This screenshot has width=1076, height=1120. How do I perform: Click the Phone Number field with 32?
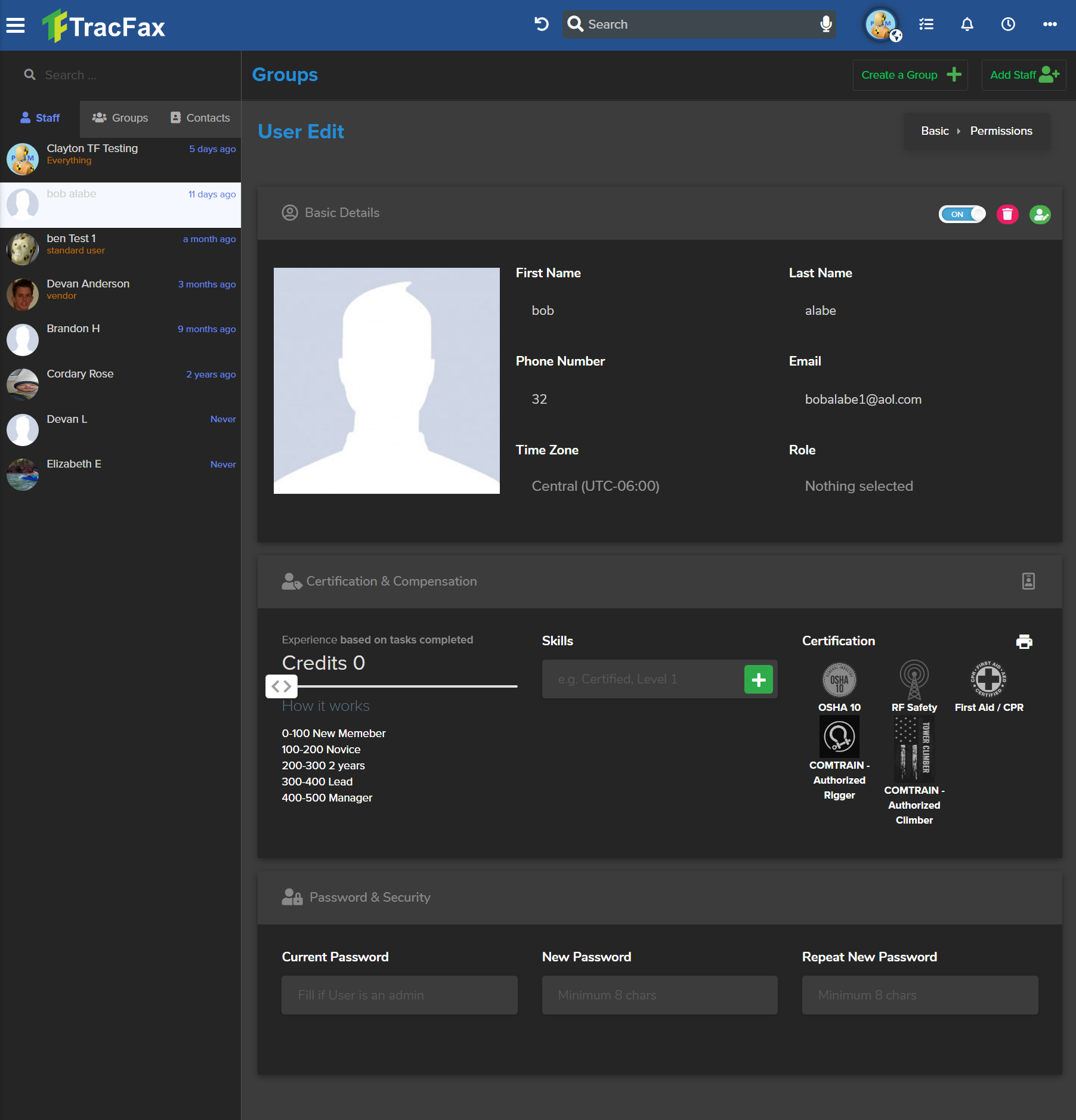click(644, 399)
